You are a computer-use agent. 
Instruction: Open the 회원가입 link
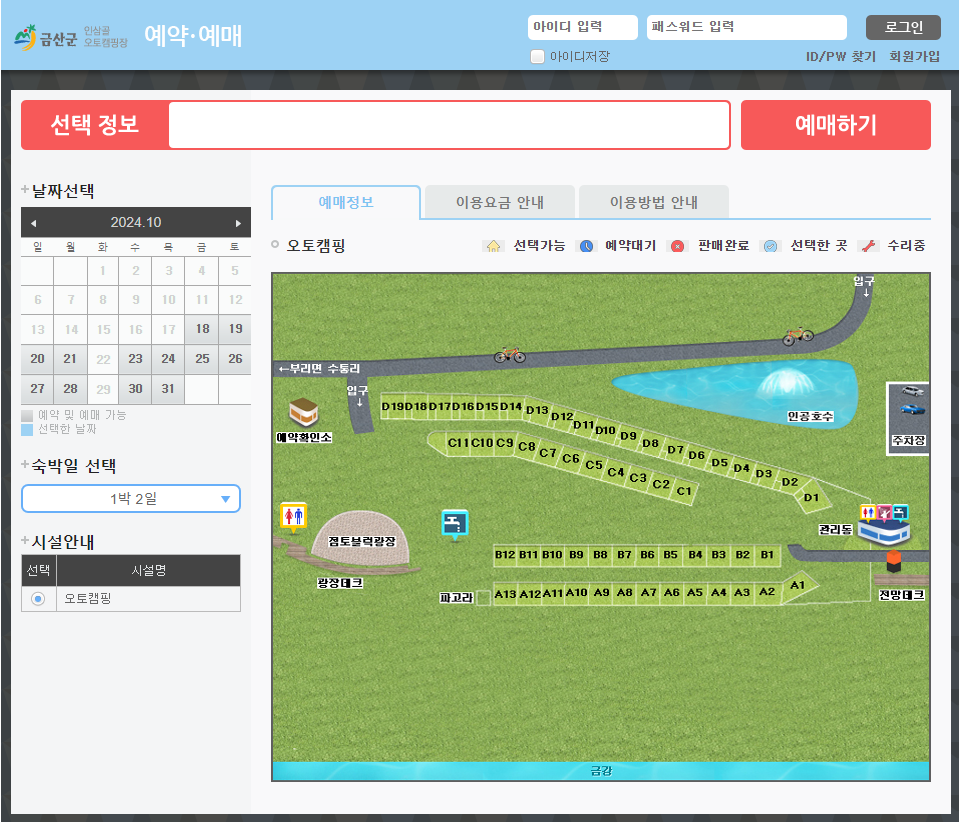[914, 57]
